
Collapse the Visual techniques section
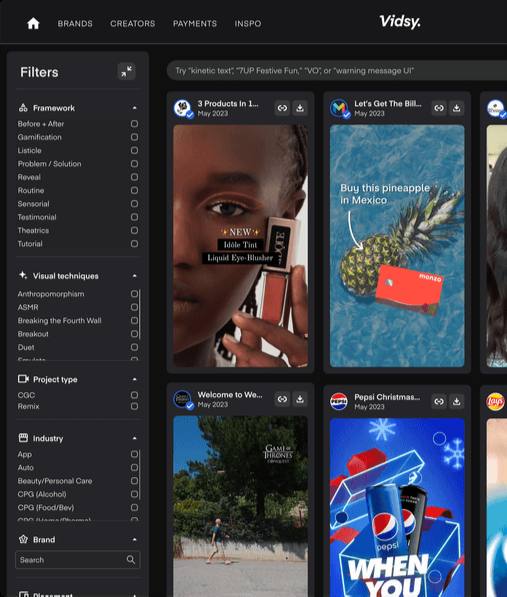pos(134,276)
